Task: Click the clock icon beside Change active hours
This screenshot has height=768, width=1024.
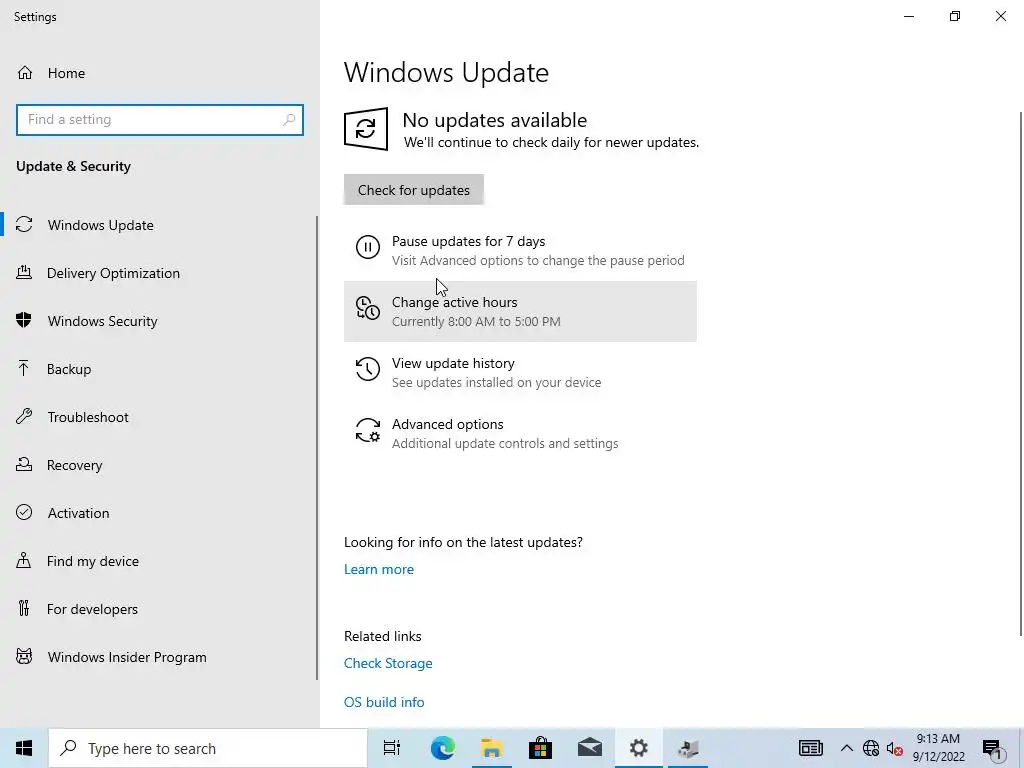Action: [x=368, y=308]
